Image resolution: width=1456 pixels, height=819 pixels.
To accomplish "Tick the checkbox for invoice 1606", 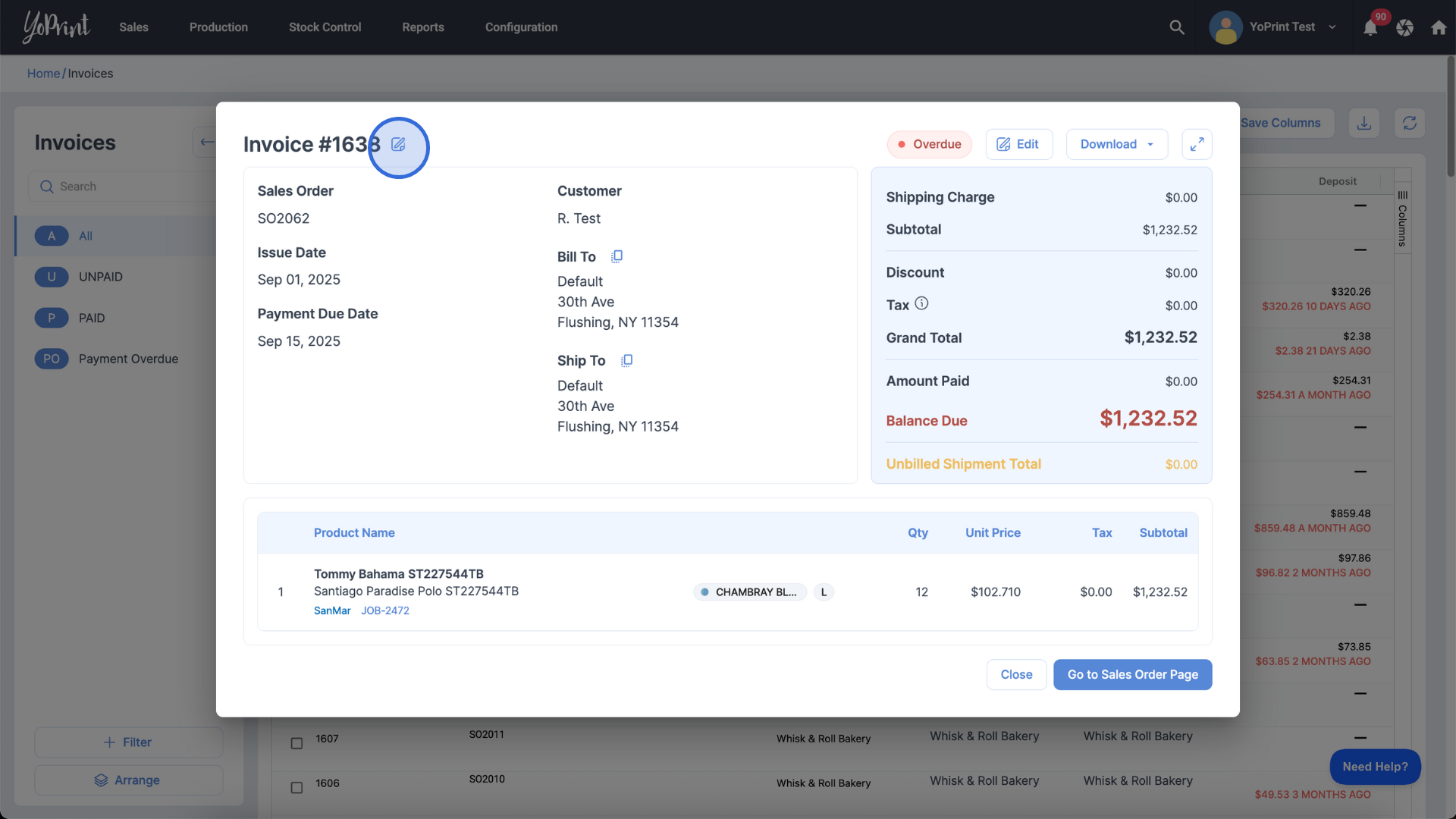I will click(x=297, y=788).
